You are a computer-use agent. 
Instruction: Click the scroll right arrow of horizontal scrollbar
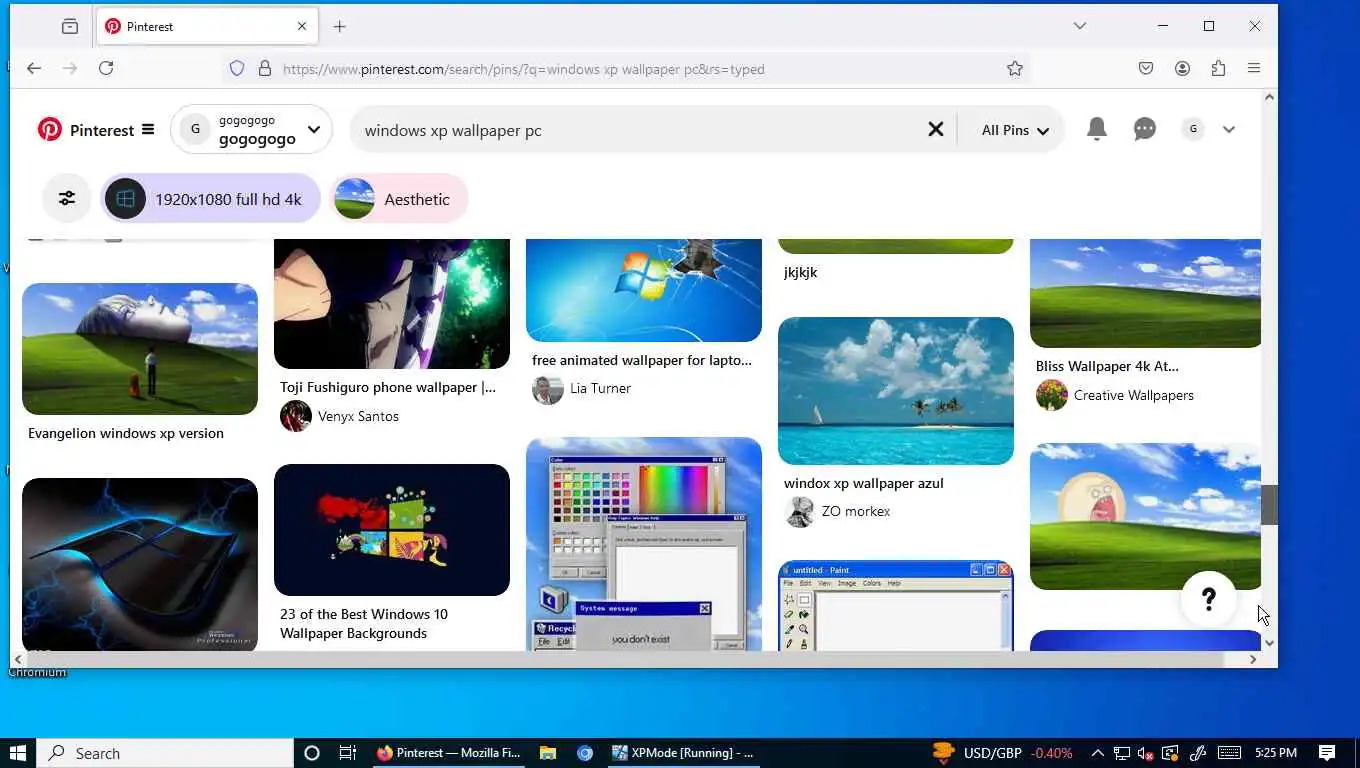pos(1253,659)
